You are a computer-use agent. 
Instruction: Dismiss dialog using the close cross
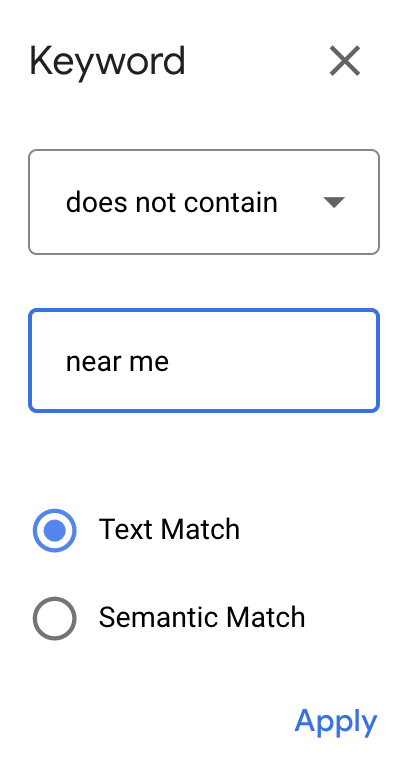coord(345,61)
